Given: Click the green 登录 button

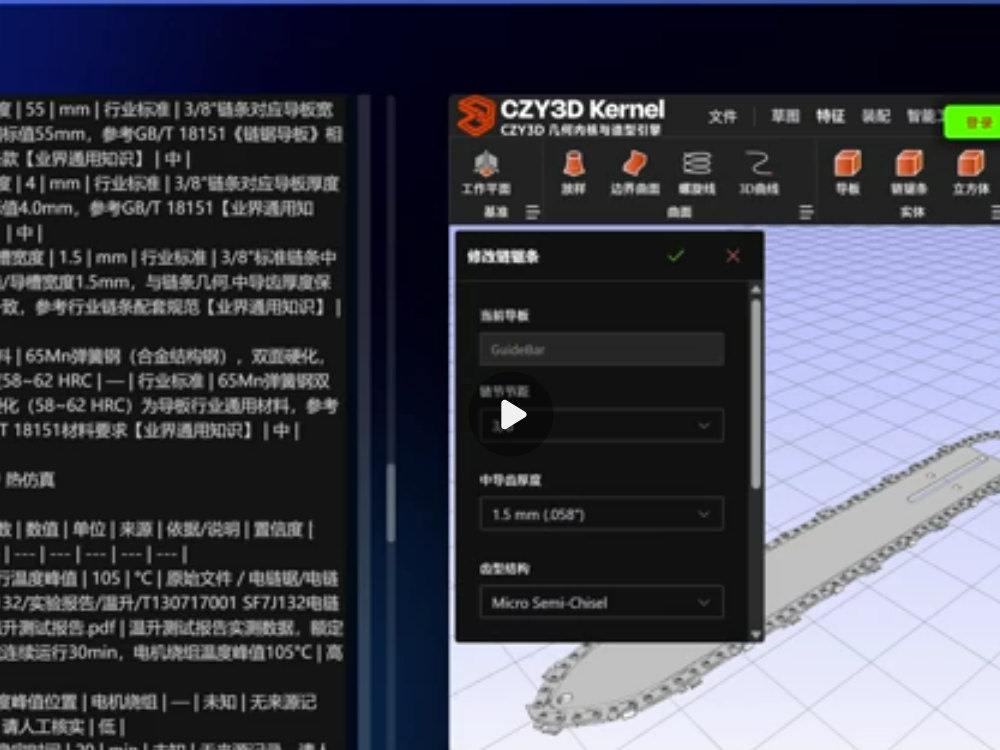Looking at the screenshot, I should pyautogui.click(x=974, y=122).
